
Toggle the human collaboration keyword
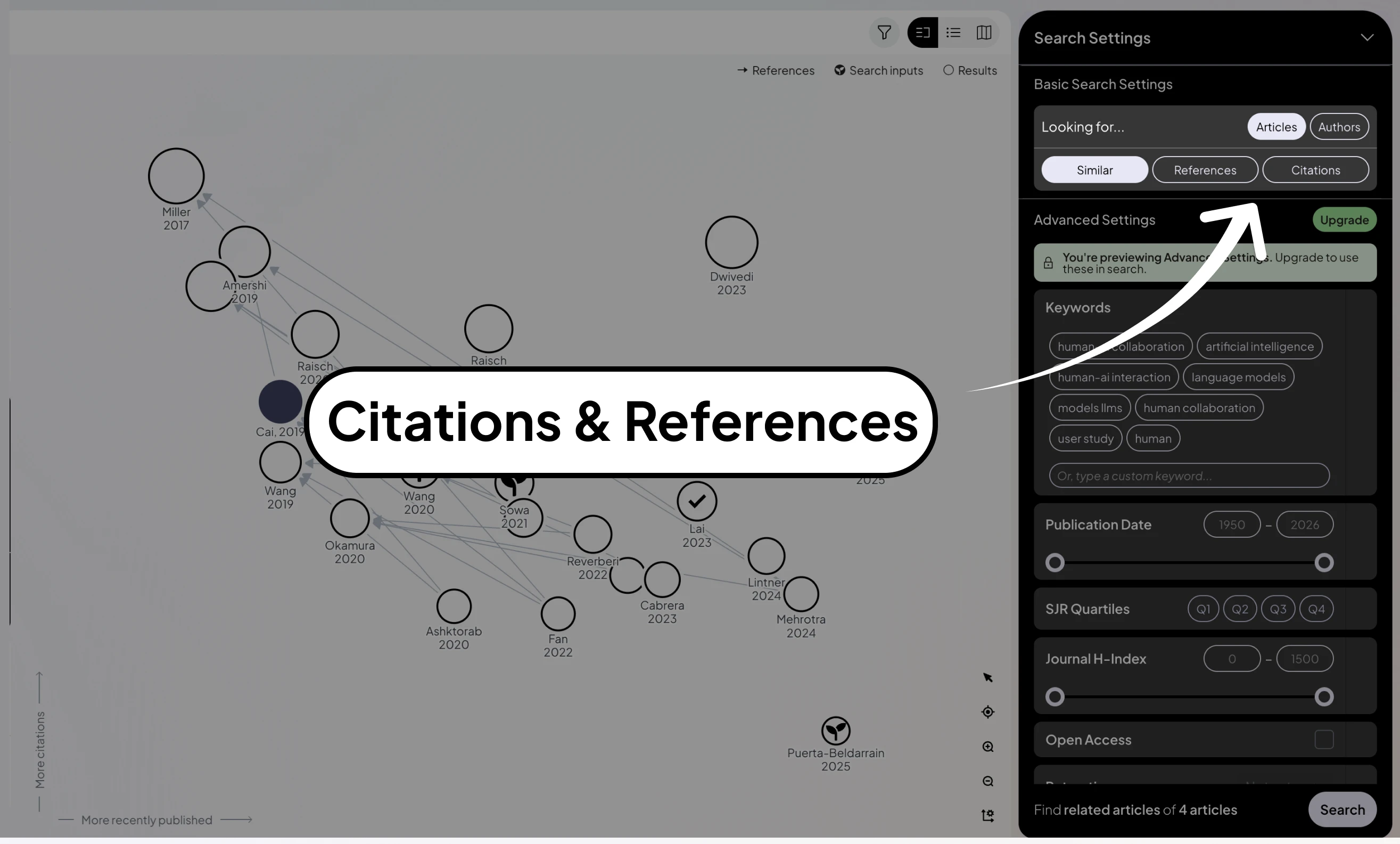point(1199,407)
